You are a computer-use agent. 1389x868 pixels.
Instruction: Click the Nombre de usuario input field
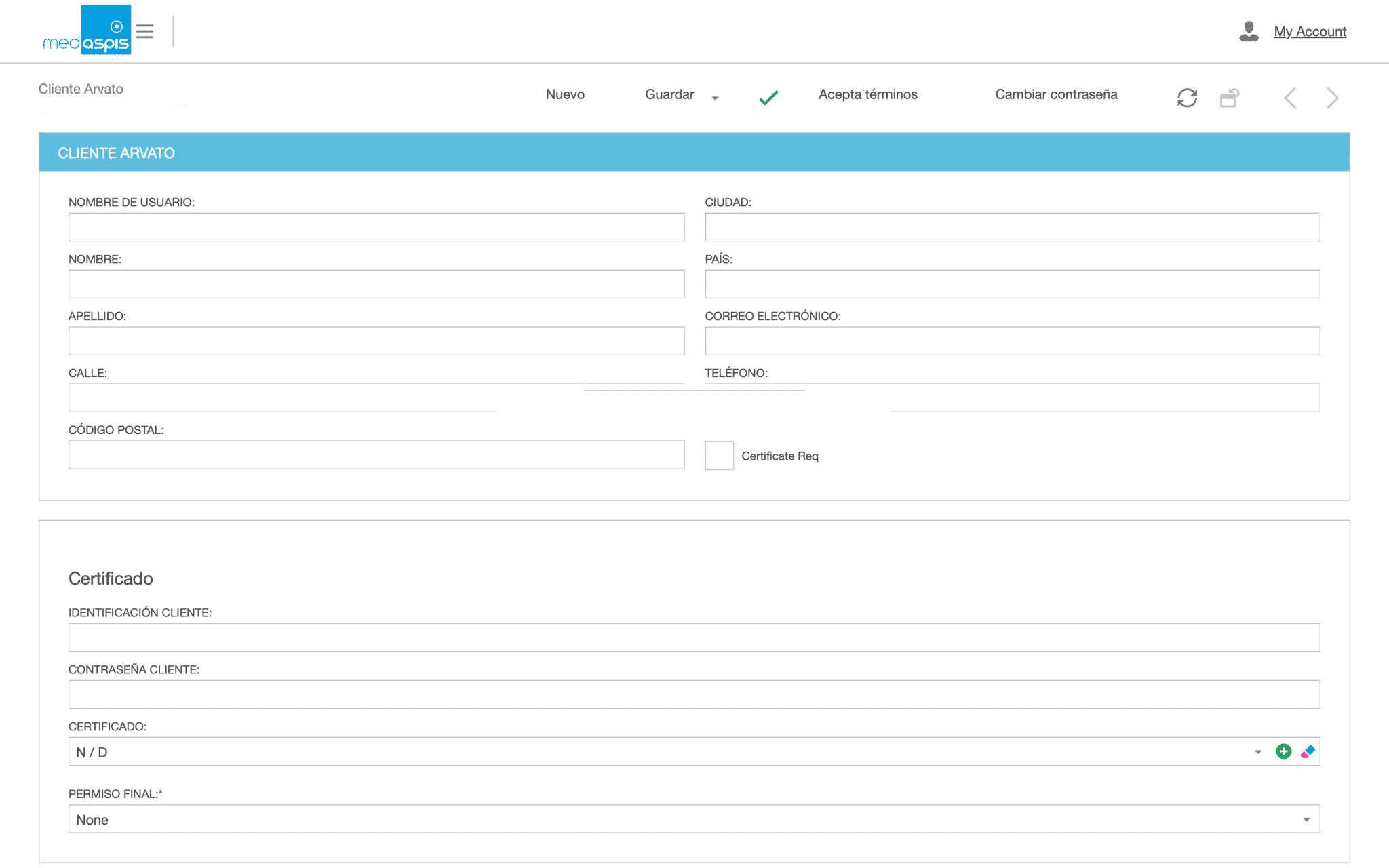coord(376,227)
